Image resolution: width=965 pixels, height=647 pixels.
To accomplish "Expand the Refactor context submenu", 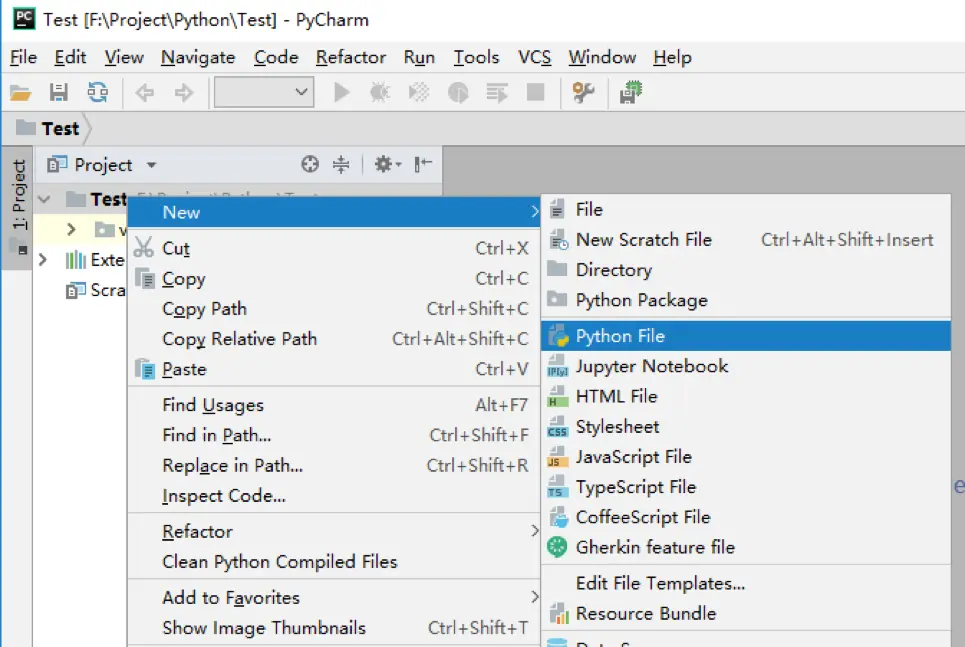I will click(334, 531).
